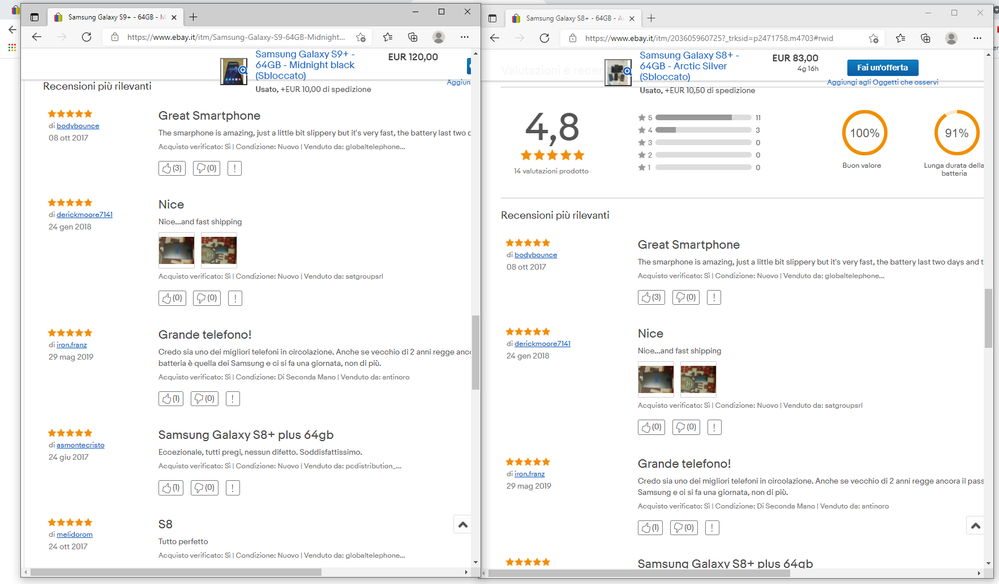Screen dimensions: 999x584
Task: Open first photo of Nice review in right window
Action: tap(656, 380)
